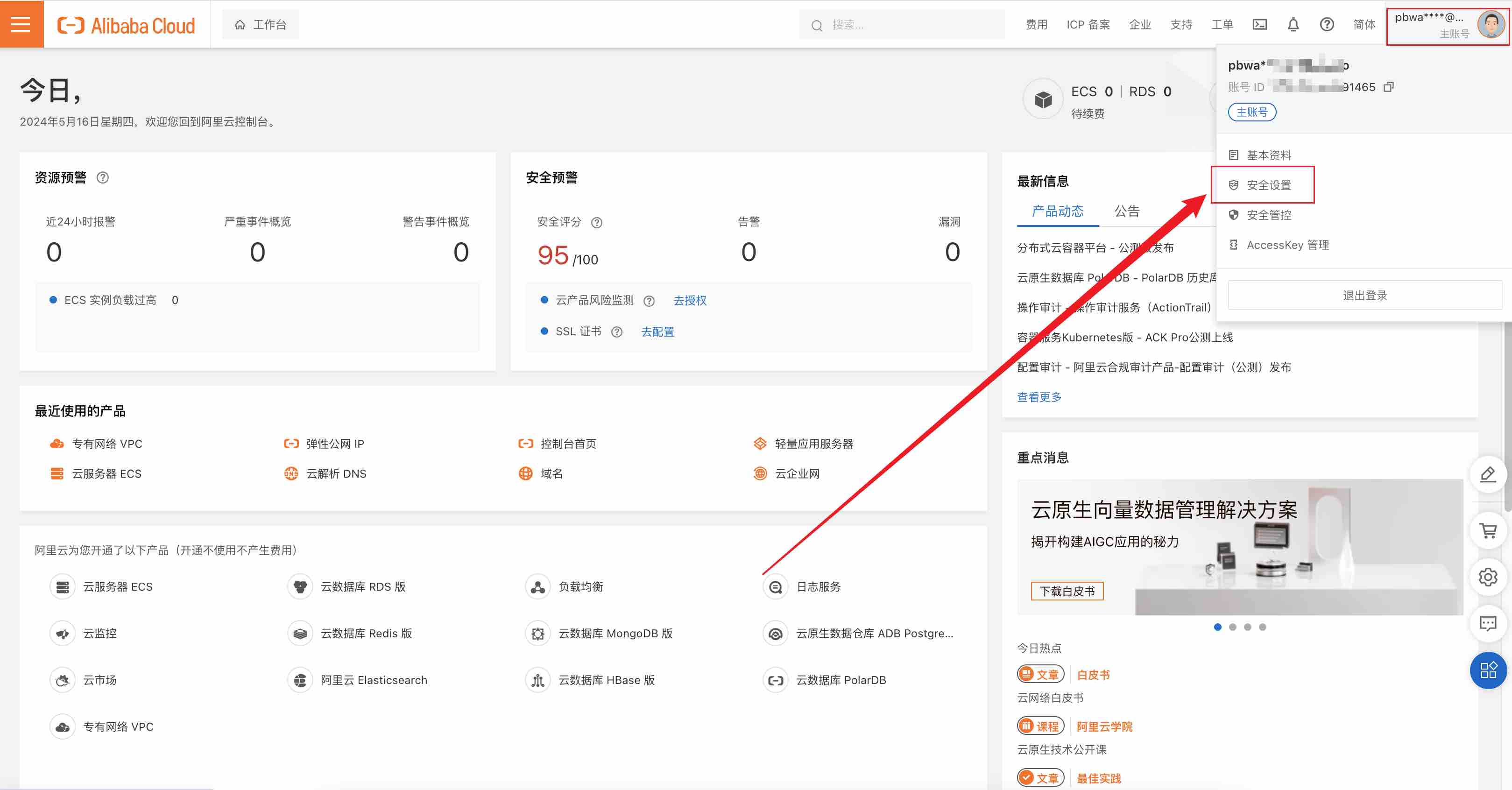This screenshot has height=790, width=1512.
Task: Select the fourth carousel dot indicator
Action: point(1263,627)
